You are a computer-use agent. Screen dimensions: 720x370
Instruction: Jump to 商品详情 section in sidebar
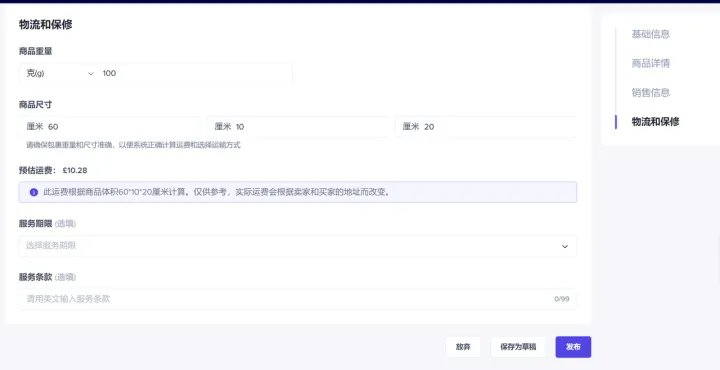[650, 63]
